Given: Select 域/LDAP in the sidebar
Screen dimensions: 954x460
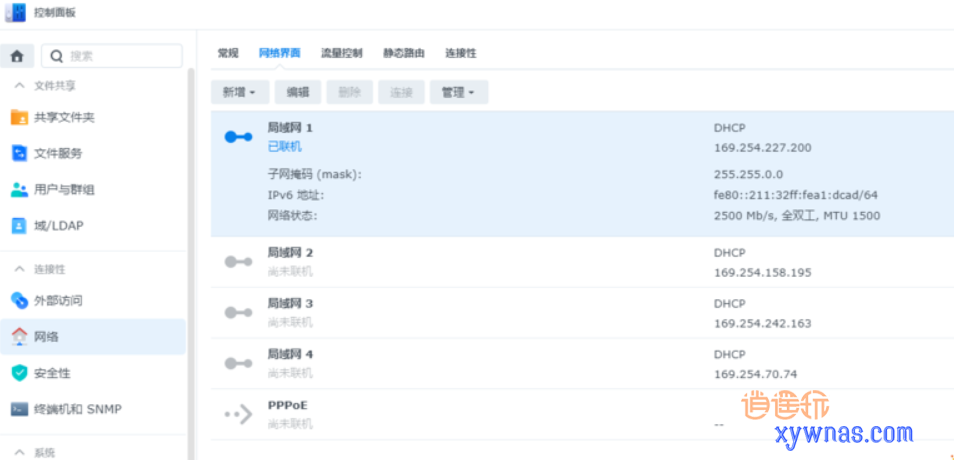Looking at the screenshot, I should click(58, 226).
